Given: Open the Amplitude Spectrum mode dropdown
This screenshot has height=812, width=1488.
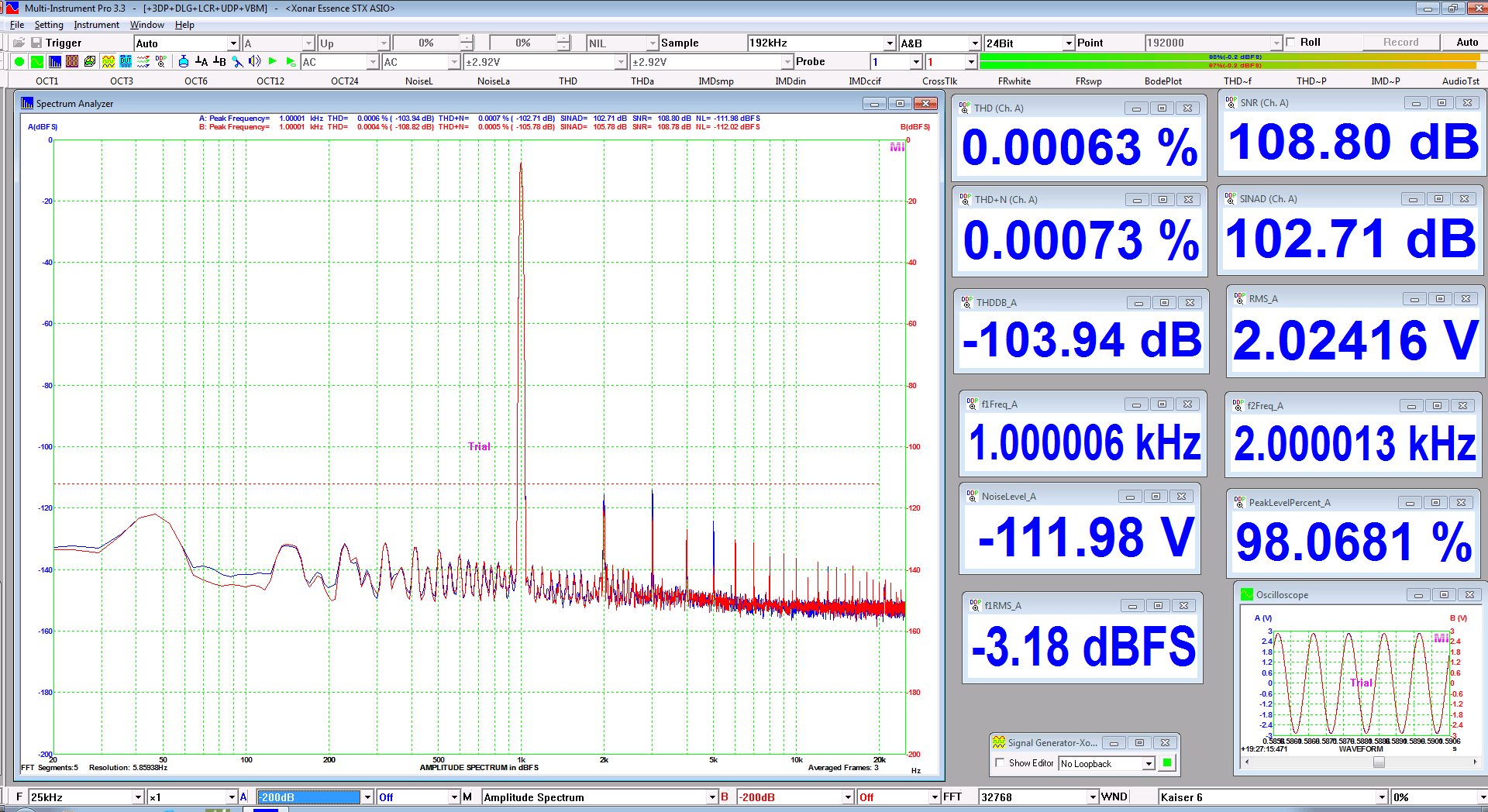Looking at the screenshot, I should coord(711,797).
